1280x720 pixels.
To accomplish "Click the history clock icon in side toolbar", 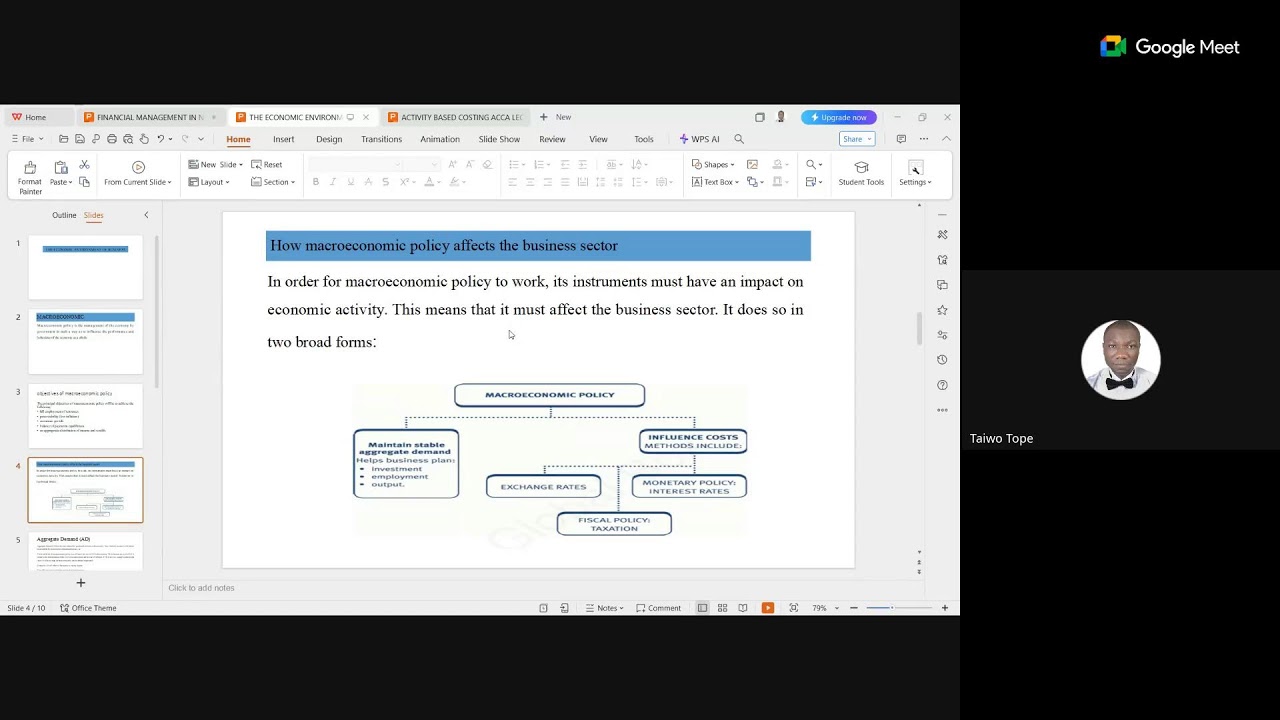I will click(x=942, y=360).
